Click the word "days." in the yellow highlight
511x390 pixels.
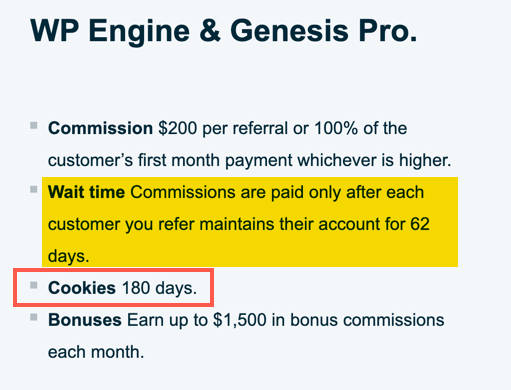point(69,256)
